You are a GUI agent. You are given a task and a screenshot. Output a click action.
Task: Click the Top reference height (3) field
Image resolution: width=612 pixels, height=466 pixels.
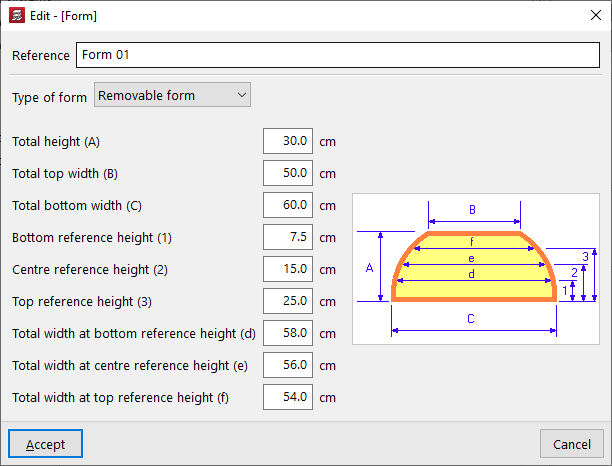[289, 301]
